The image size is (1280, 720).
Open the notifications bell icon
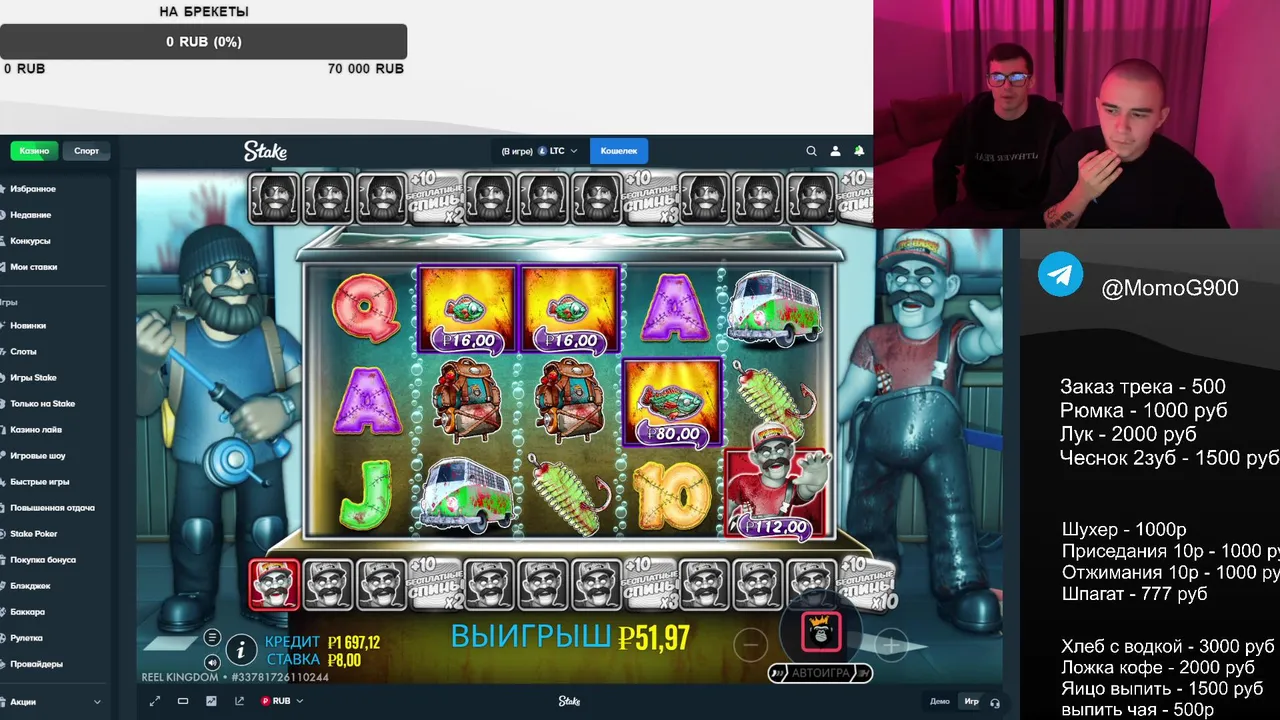tap(859, 151)
